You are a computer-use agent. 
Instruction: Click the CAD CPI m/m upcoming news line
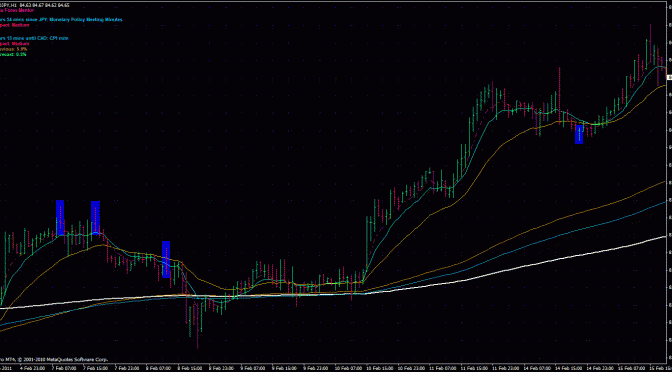point(34,38)
